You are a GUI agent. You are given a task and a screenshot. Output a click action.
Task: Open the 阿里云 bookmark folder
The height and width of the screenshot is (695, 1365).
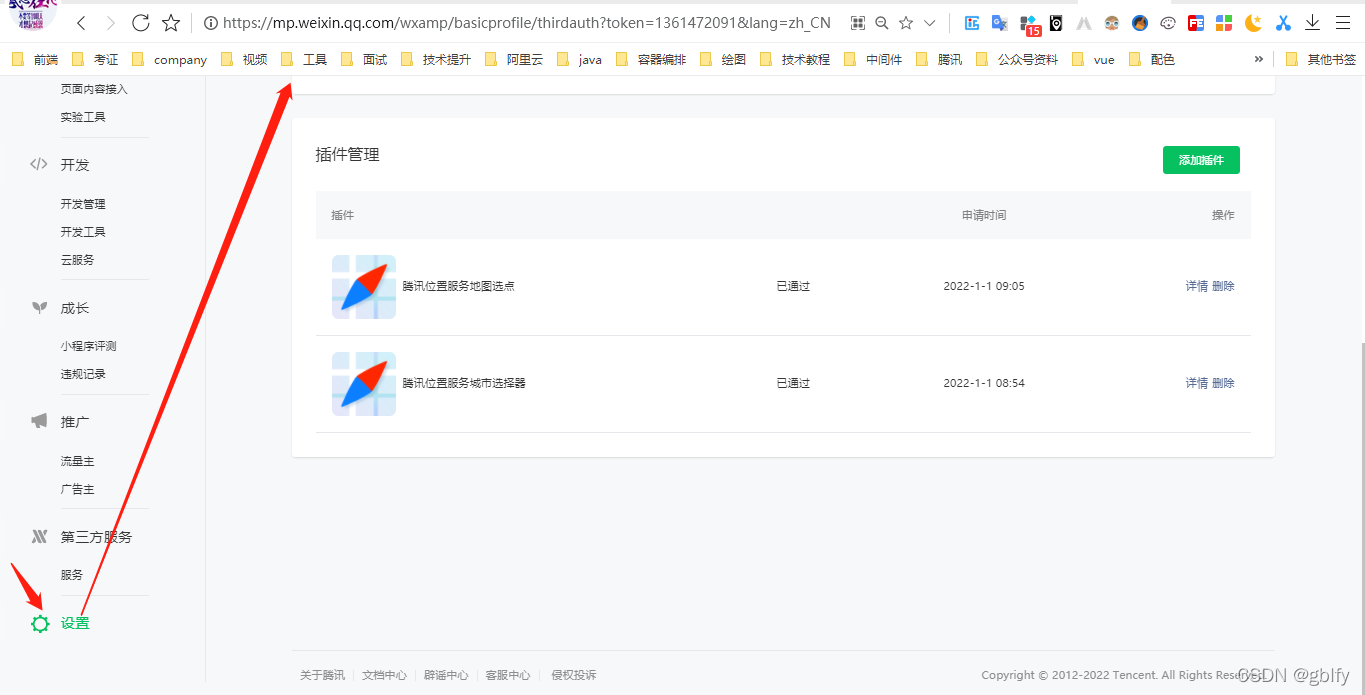pos(514,59)
